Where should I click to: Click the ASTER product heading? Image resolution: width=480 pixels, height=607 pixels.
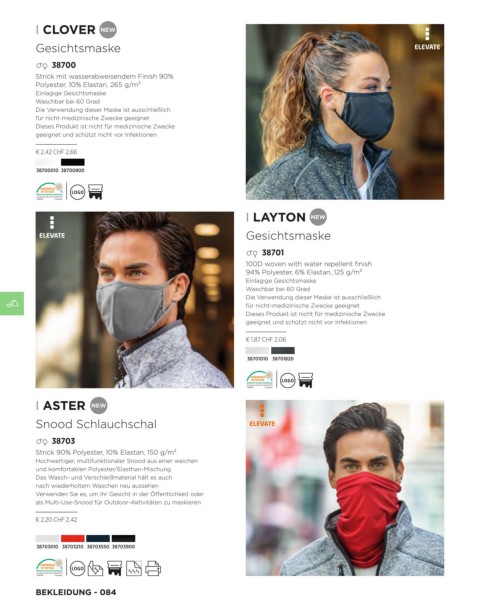click(x=64, y=405)
